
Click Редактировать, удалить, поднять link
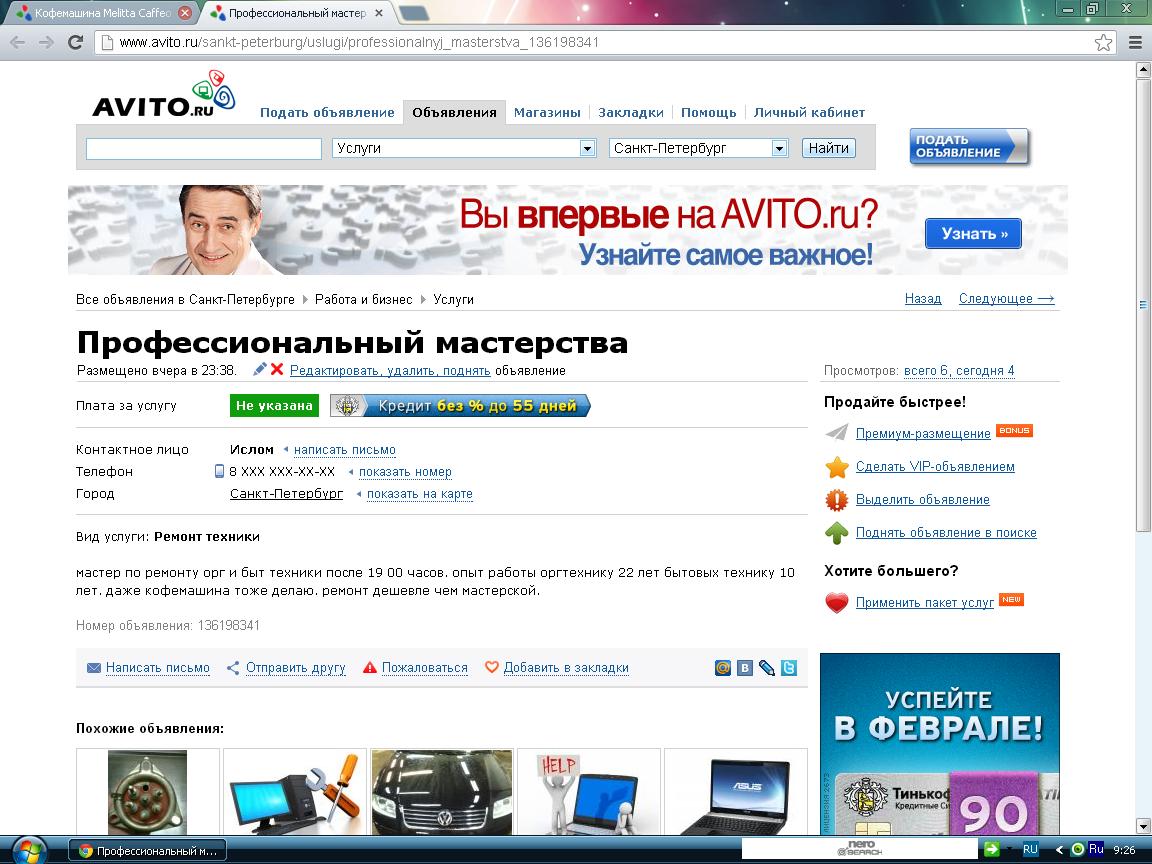(x=390, y=370)
